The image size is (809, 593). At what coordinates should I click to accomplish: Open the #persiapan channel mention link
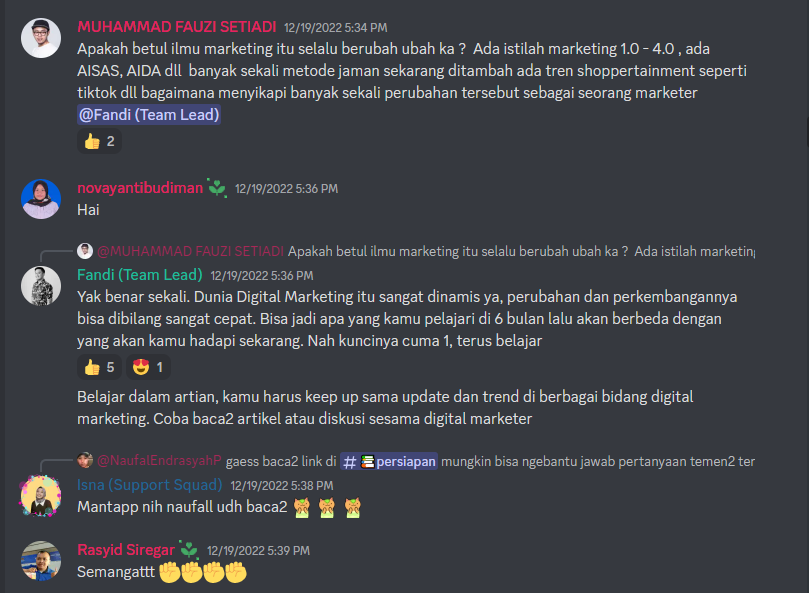click(389, 461)
